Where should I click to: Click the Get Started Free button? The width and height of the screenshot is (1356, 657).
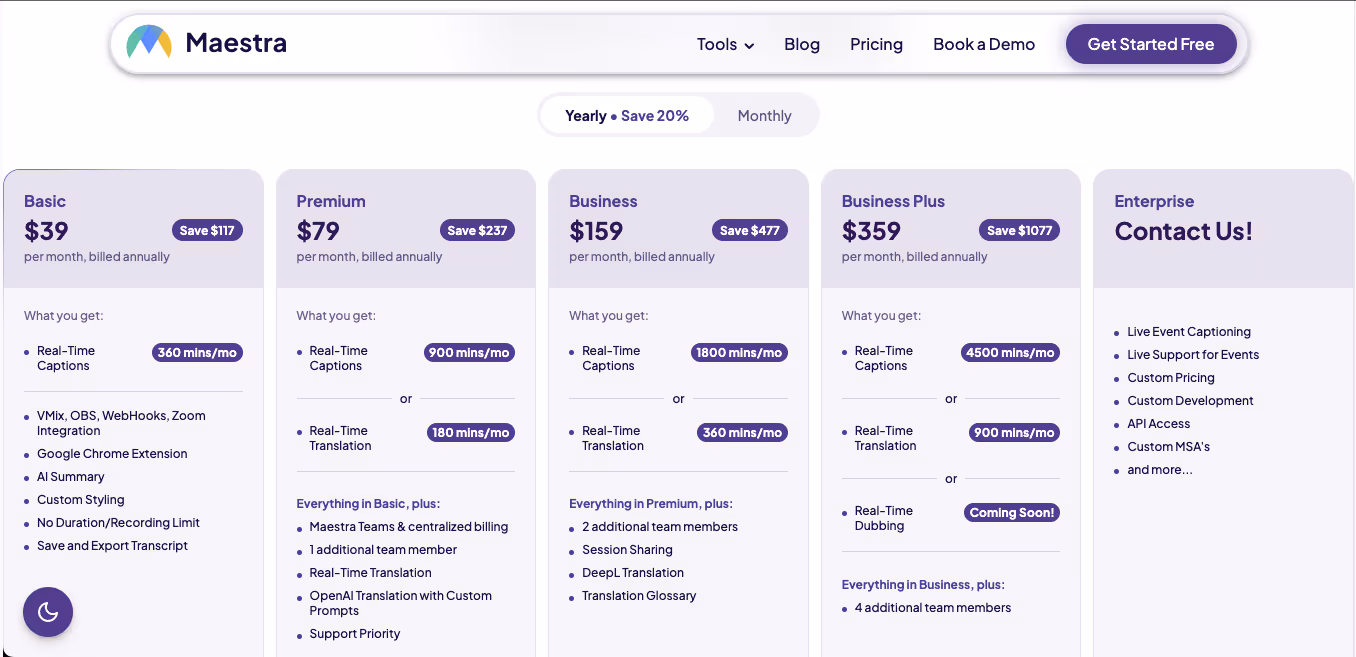(x=1150, y=44)
